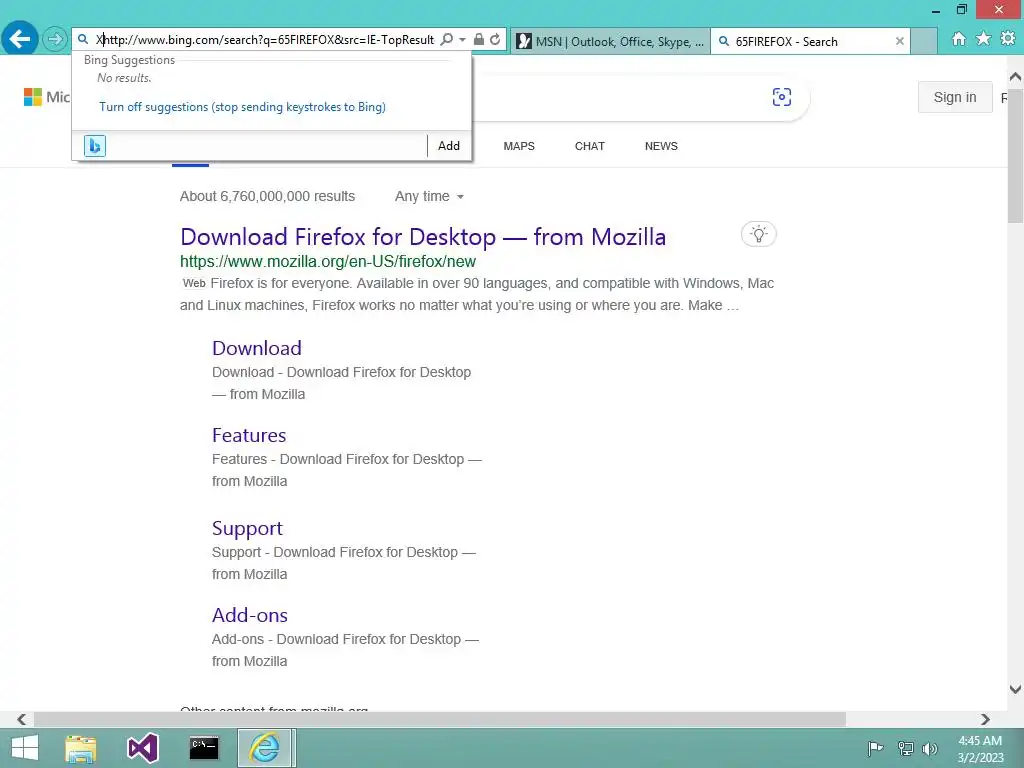Screen dimensions: 1024x768
Task: Click the Sign in button
Action: pyautogui.click(x=955, y=97)
